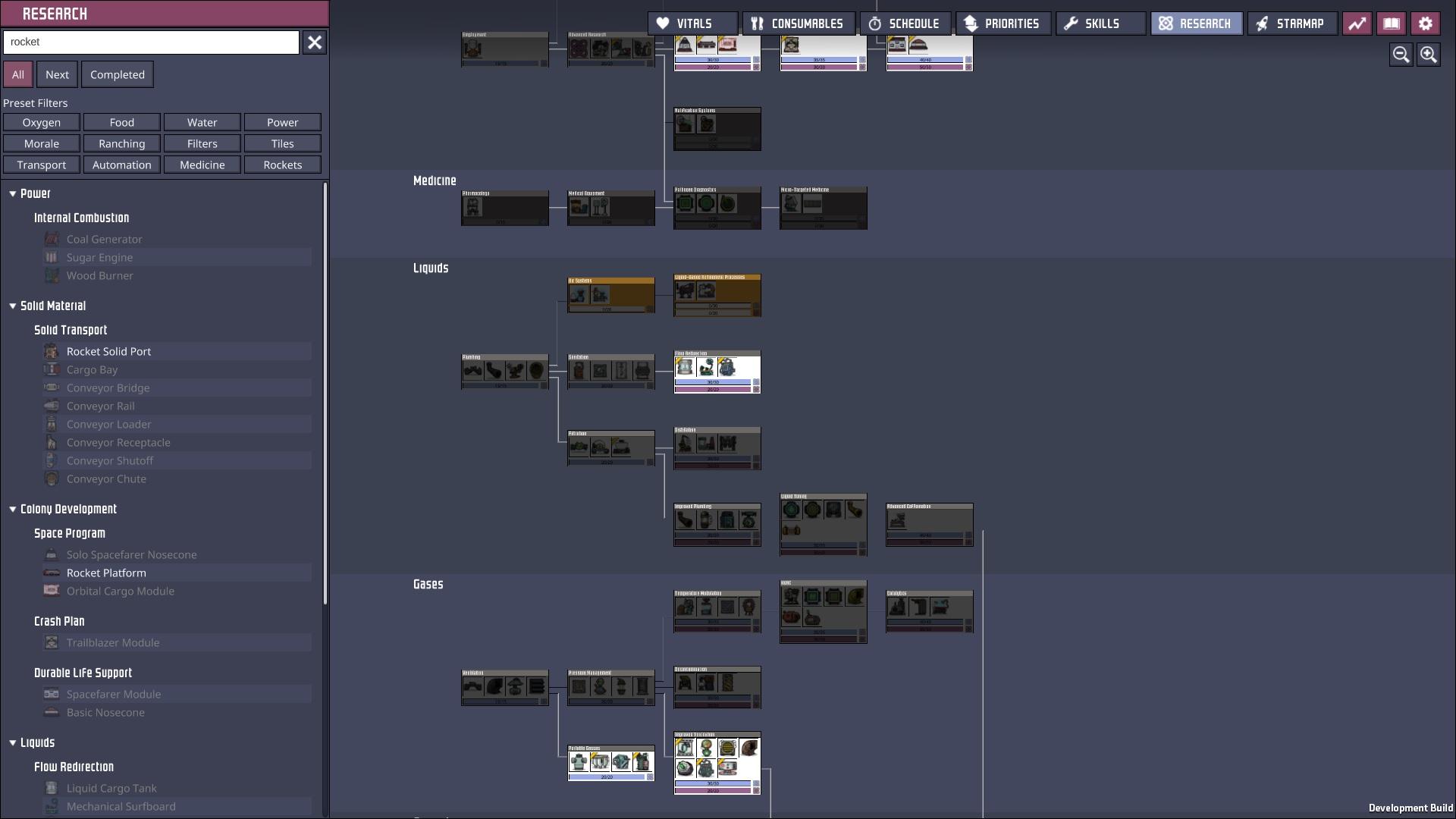
Task: Apply the Oxygen preset filter
Action: pos(42,122)
